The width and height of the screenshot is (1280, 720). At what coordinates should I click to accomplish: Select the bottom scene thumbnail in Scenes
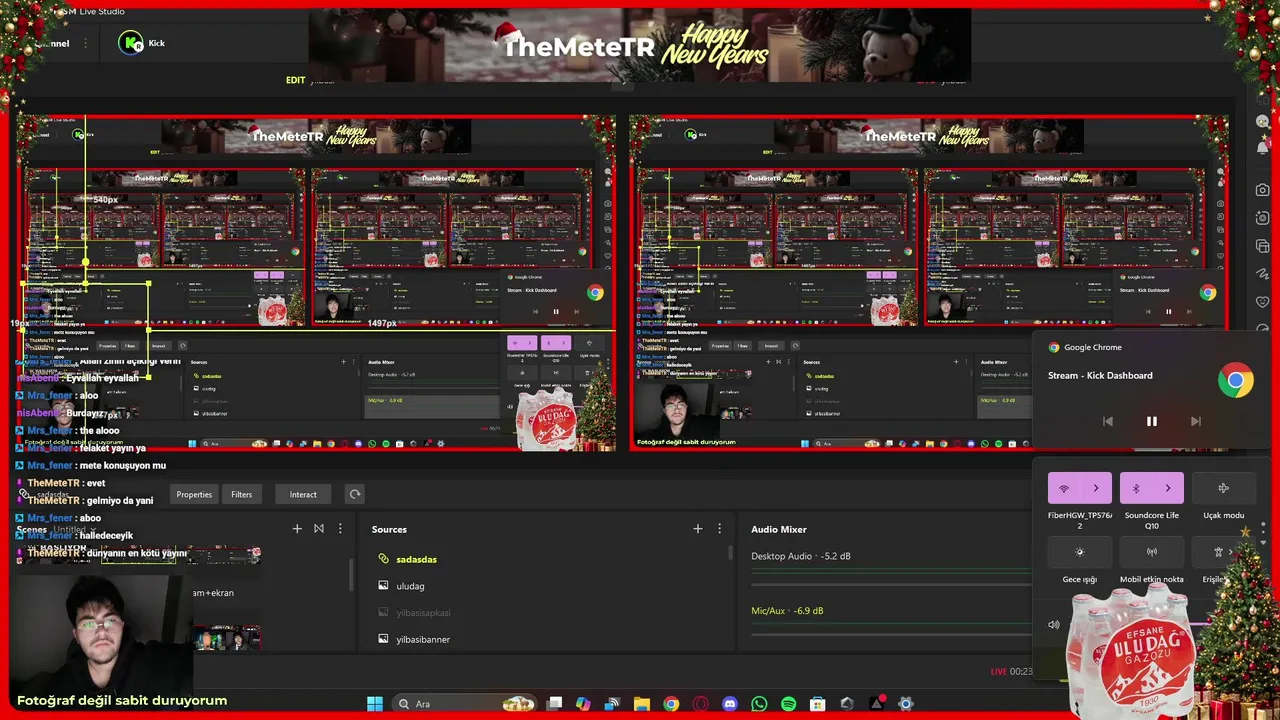click(228, 638)
